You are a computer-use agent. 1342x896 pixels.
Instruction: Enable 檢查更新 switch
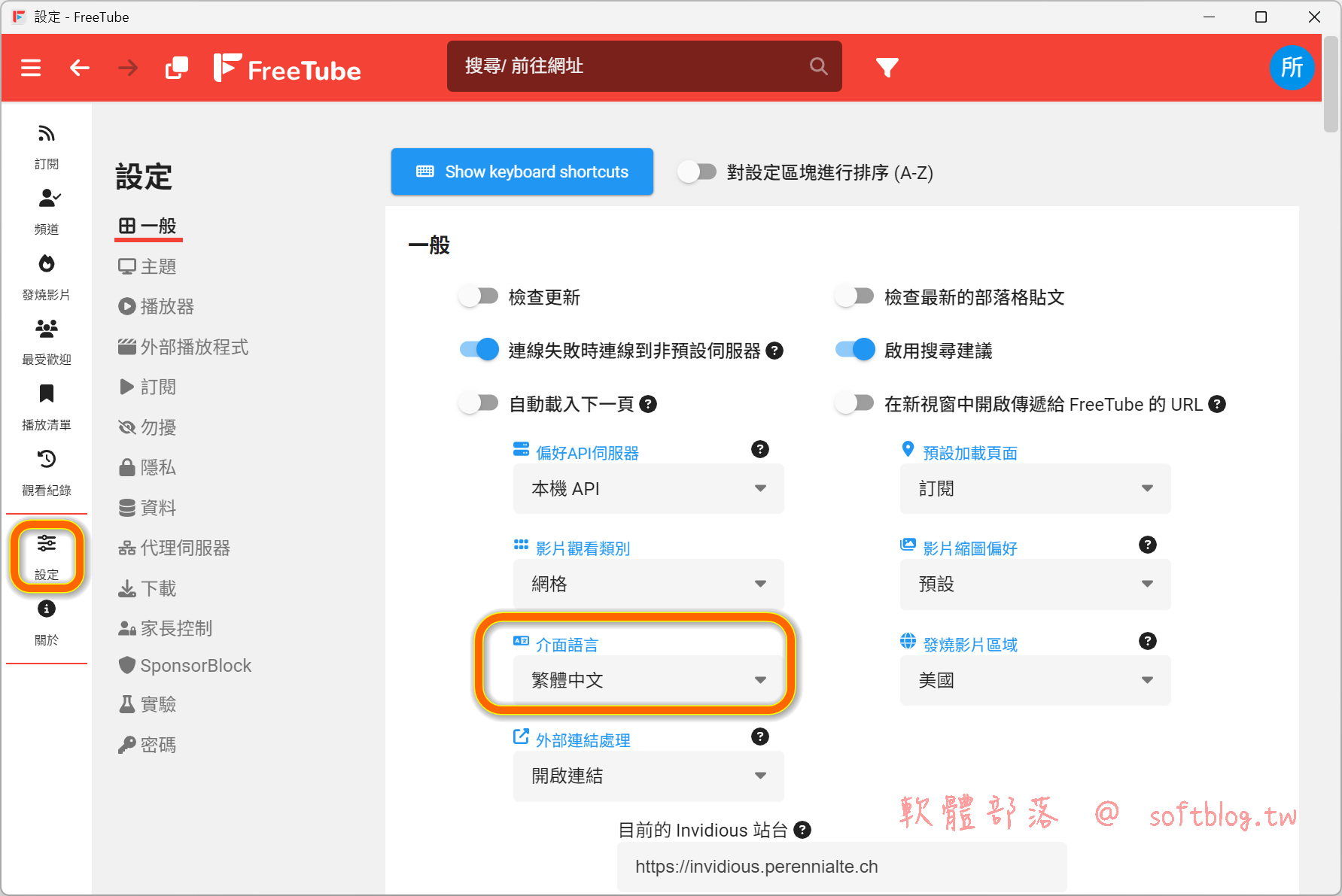(479, 297)
